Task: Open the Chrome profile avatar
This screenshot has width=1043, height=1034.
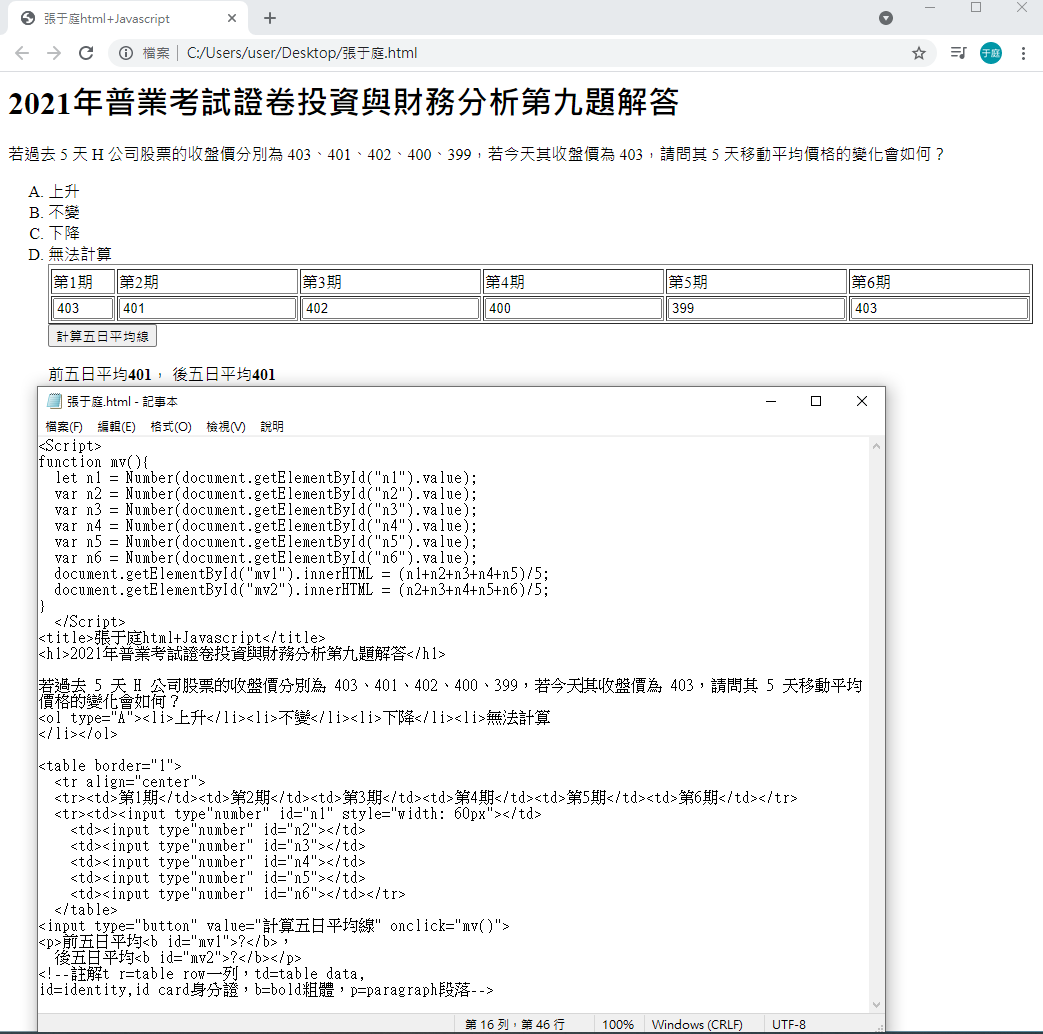Action: coord(990,53)
